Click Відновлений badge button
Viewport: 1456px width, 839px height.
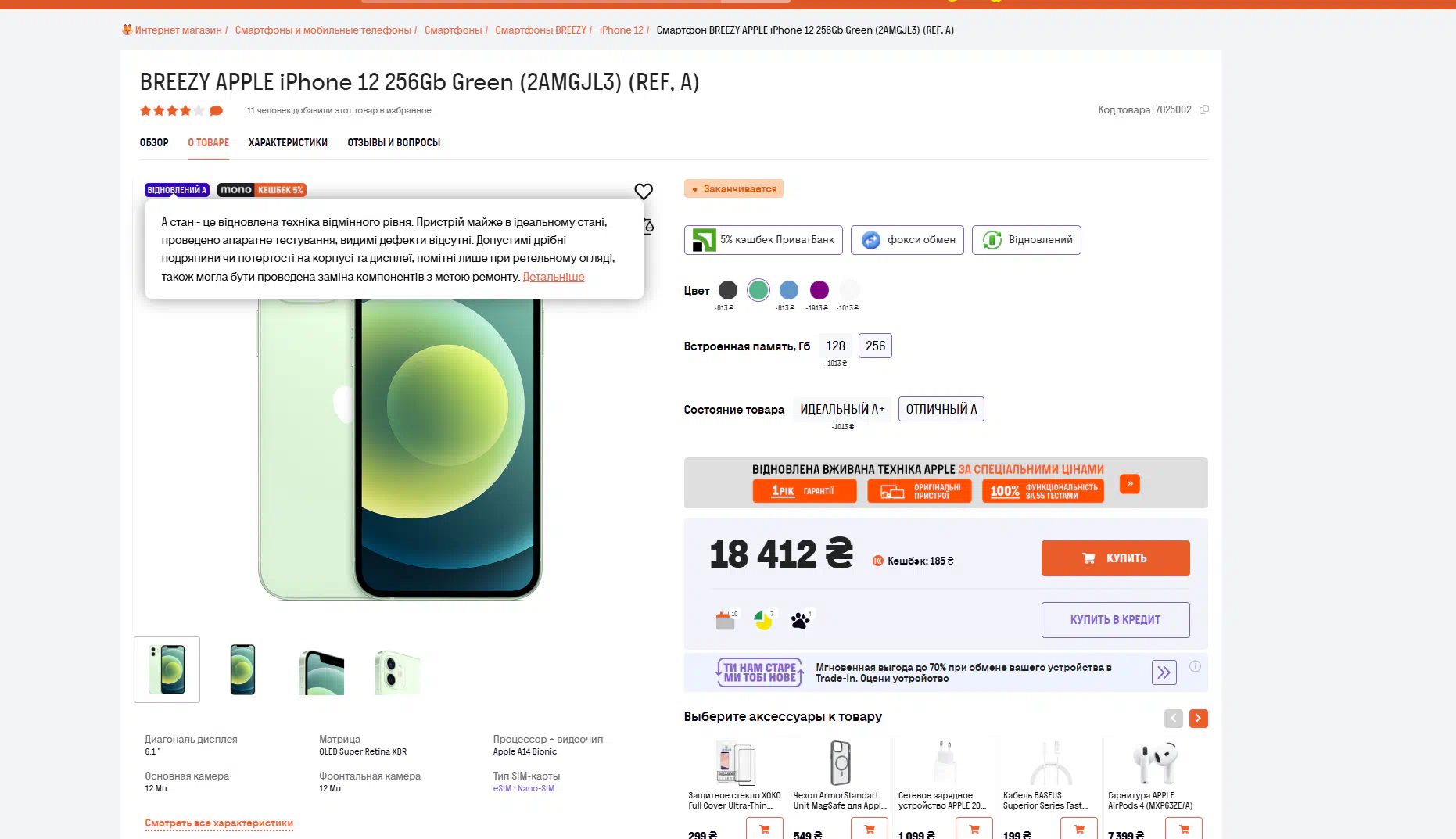pyautogui.click(x=1026, y=240)
